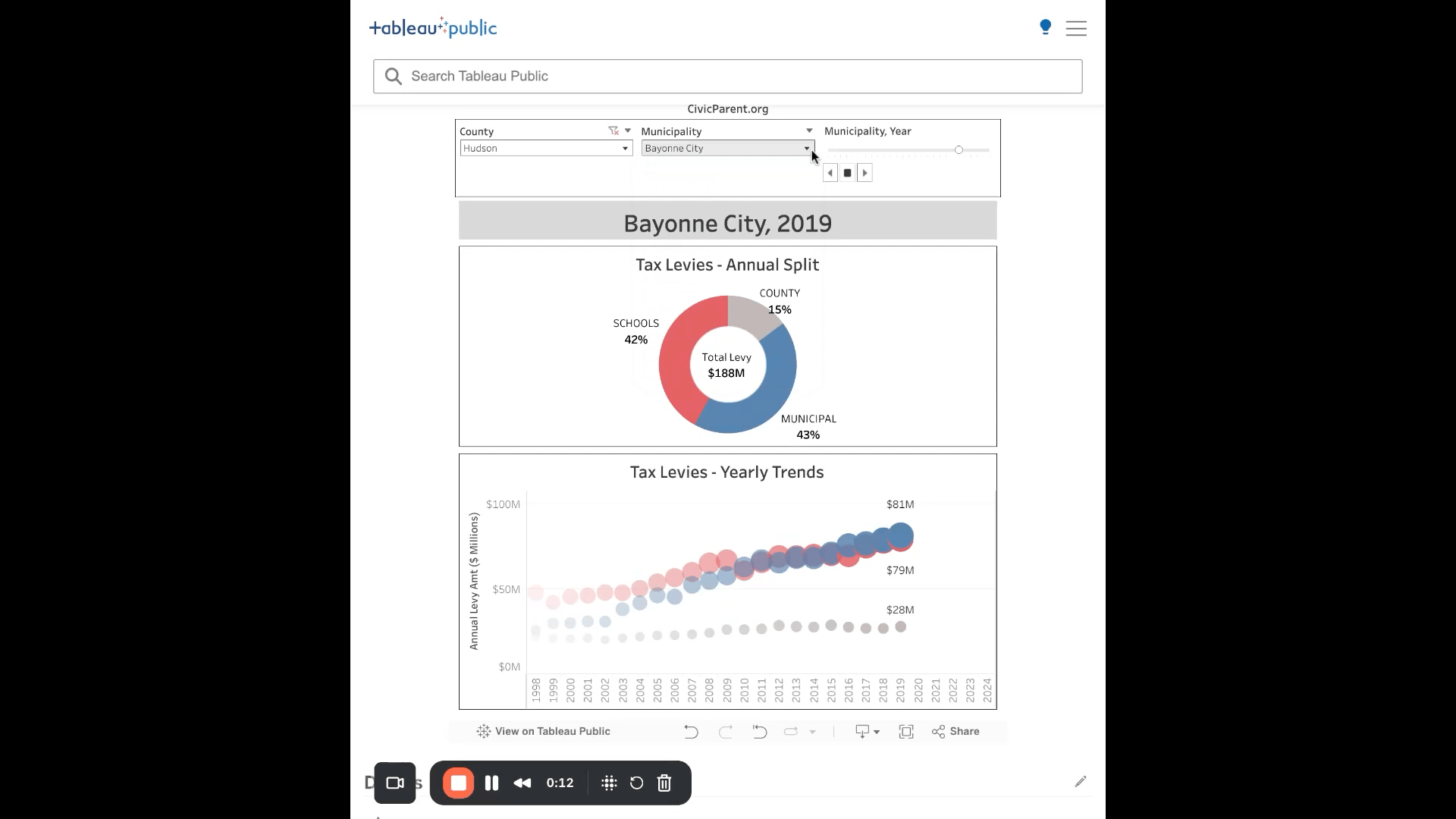Click the undo icon in the toolbar
Image resolution: width=1456 pixels, height=819 pixels.
691,731
